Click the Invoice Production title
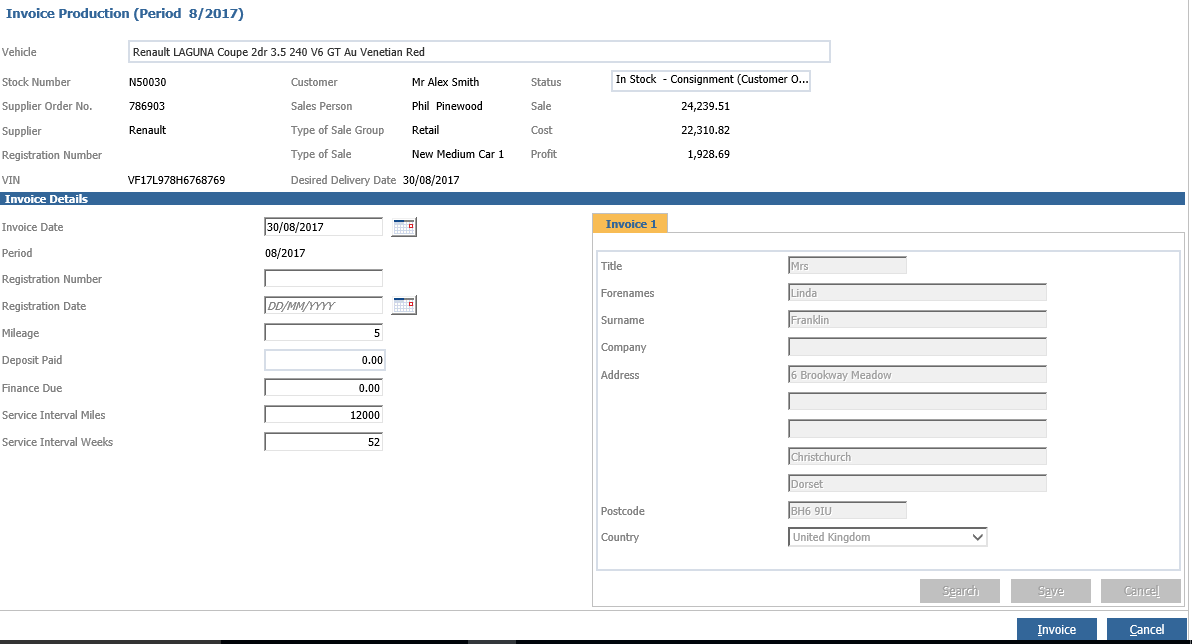 (x=125, y=14)
